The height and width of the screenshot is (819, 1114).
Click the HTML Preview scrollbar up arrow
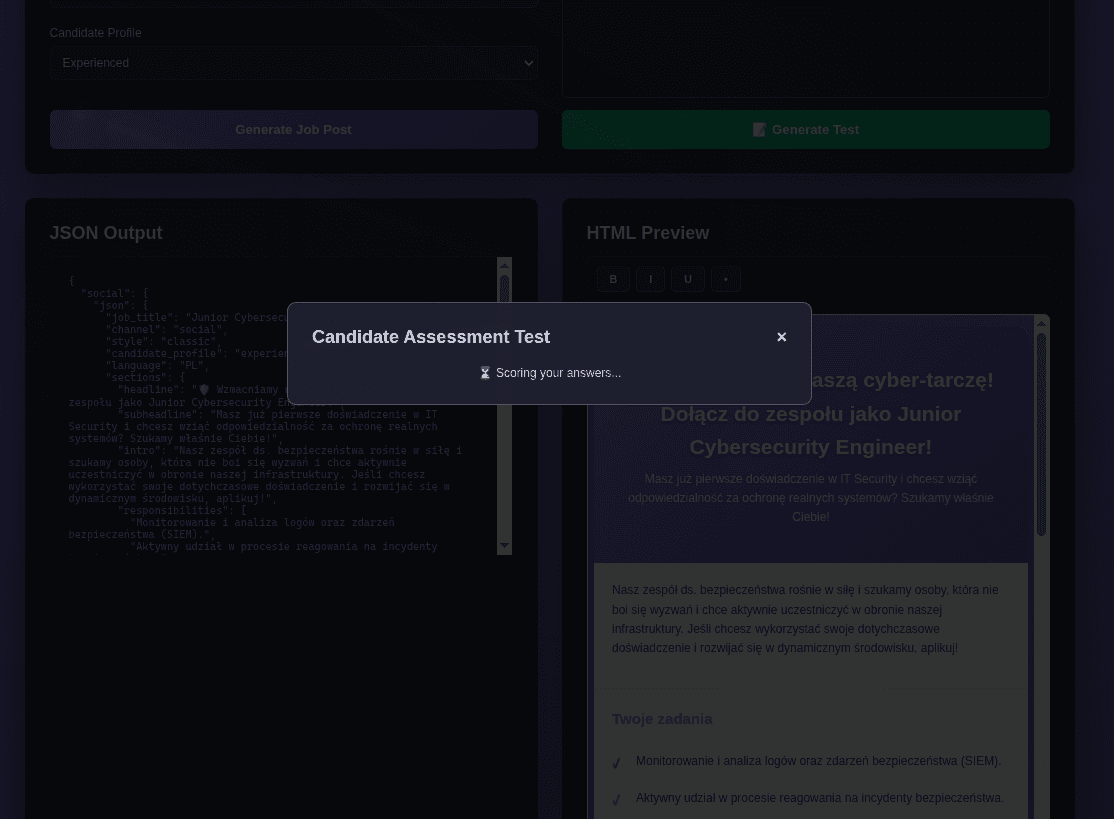coord(1041,324)
